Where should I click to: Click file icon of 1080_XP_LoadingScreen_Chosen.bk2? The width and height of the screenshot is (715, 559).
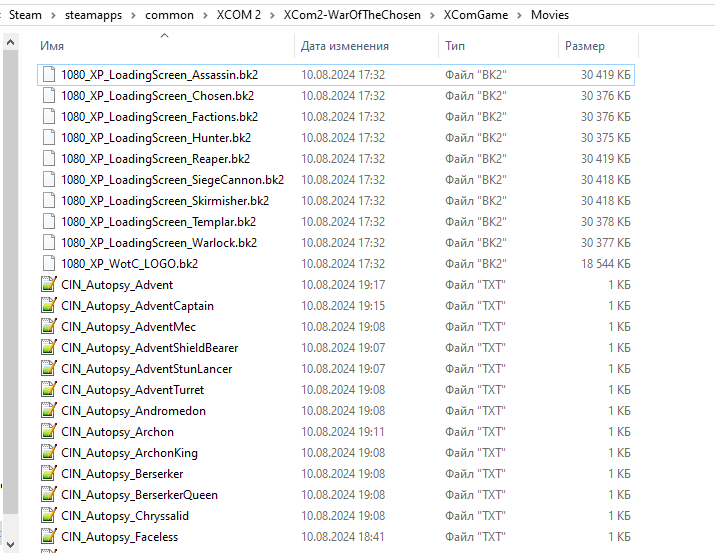[x=49, y=95]
